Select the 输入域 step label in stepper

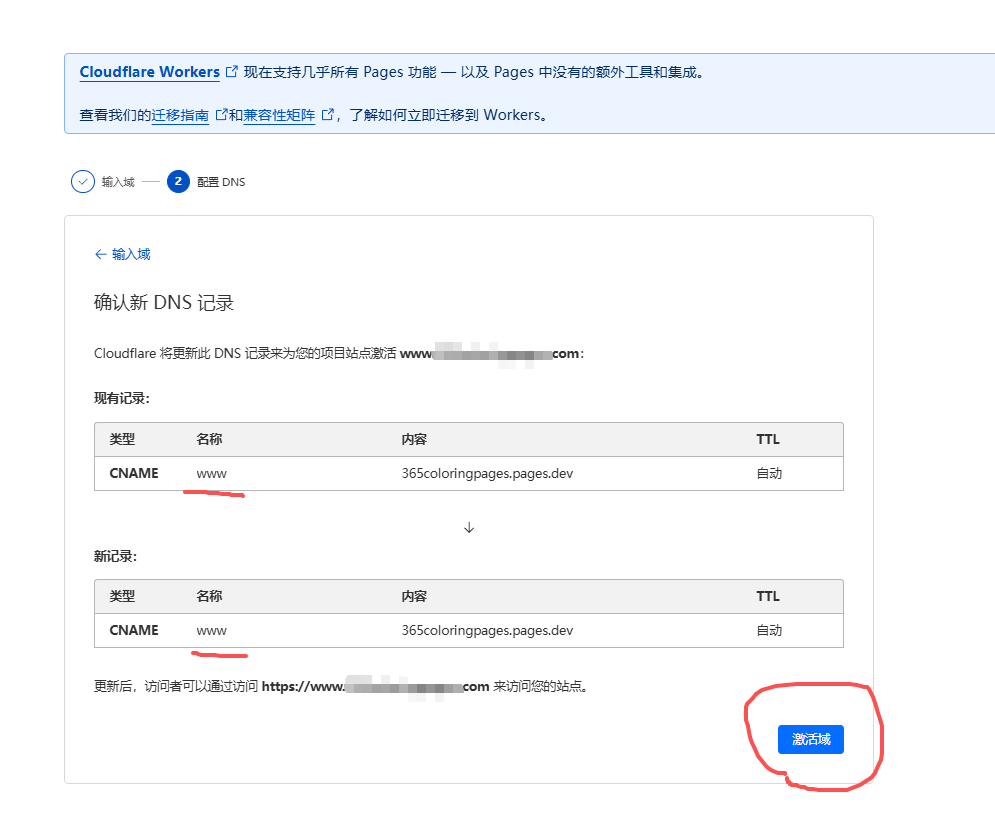[x=118, y=182]
